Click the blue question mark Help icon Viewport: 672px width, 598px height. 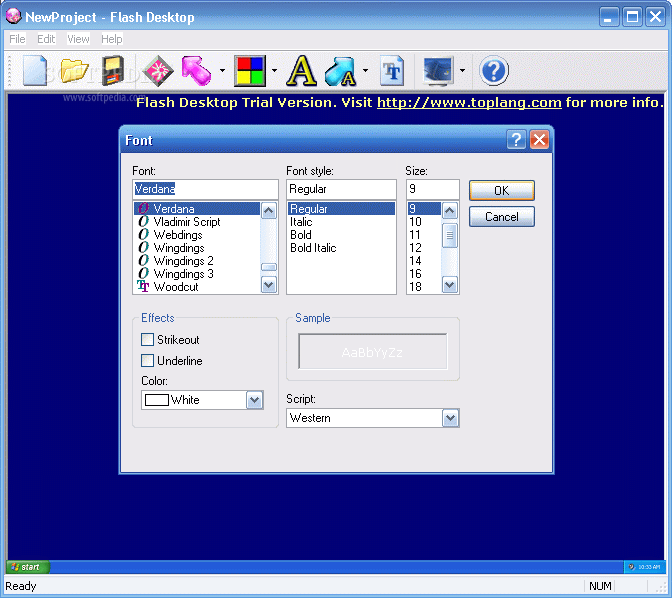click(494, 70)
